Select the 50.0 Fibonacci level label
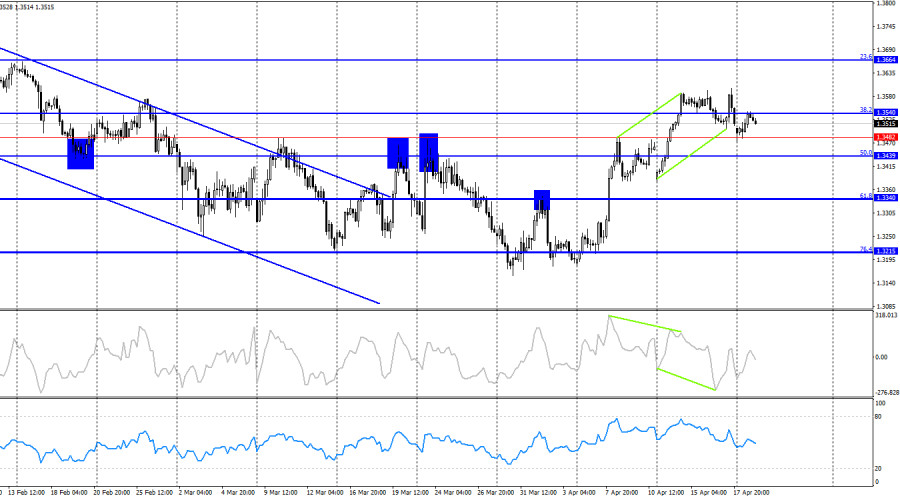Image resolution: width=900 pixels, height=500 pixels. coord(866,153)
